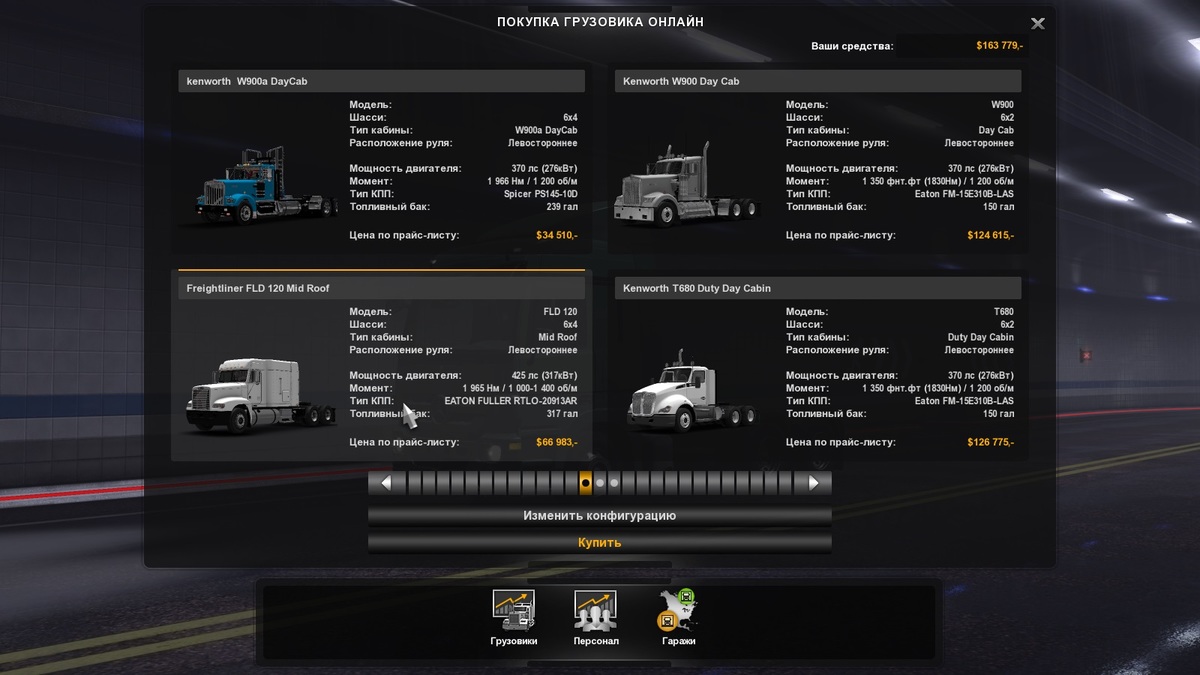The height and width of the screenshot is (675, 1200).
Task: Click the 425 лс (317кВт) engine power
Action: pos(544,376)
